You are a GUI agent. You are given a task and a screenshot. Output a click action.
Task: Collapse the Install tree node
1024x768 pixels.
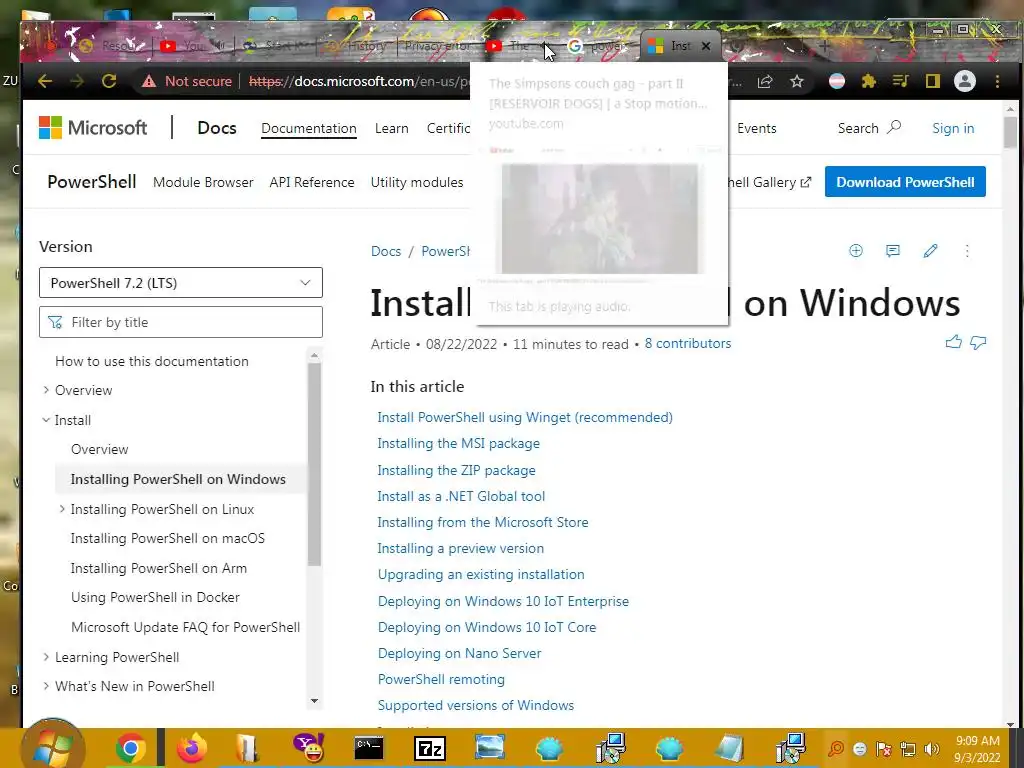(x=46, y=420)
